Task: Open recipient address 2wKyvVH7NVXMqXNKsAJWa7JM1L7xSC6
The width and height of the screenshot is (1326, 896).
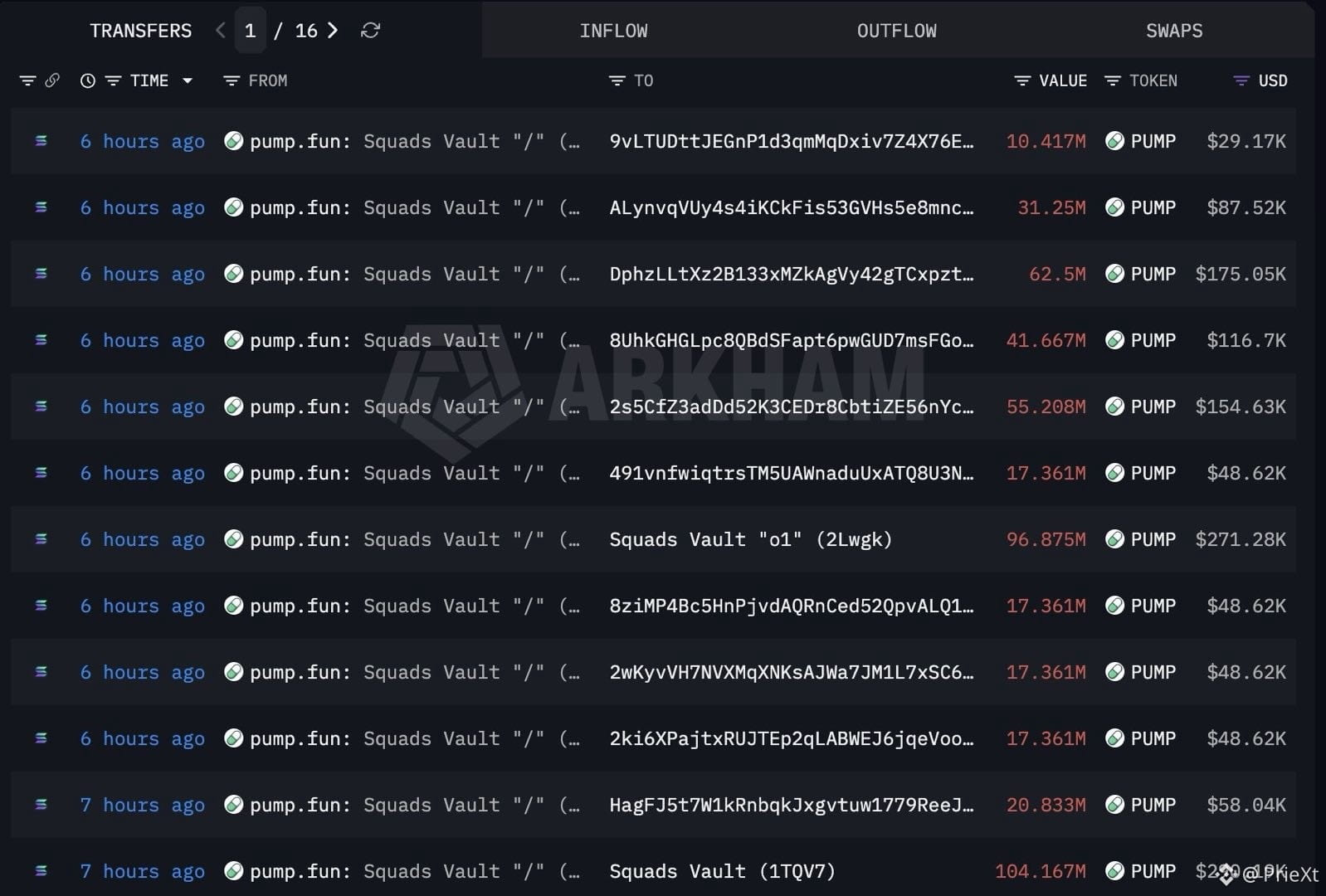Action: (x=792, y=672)
